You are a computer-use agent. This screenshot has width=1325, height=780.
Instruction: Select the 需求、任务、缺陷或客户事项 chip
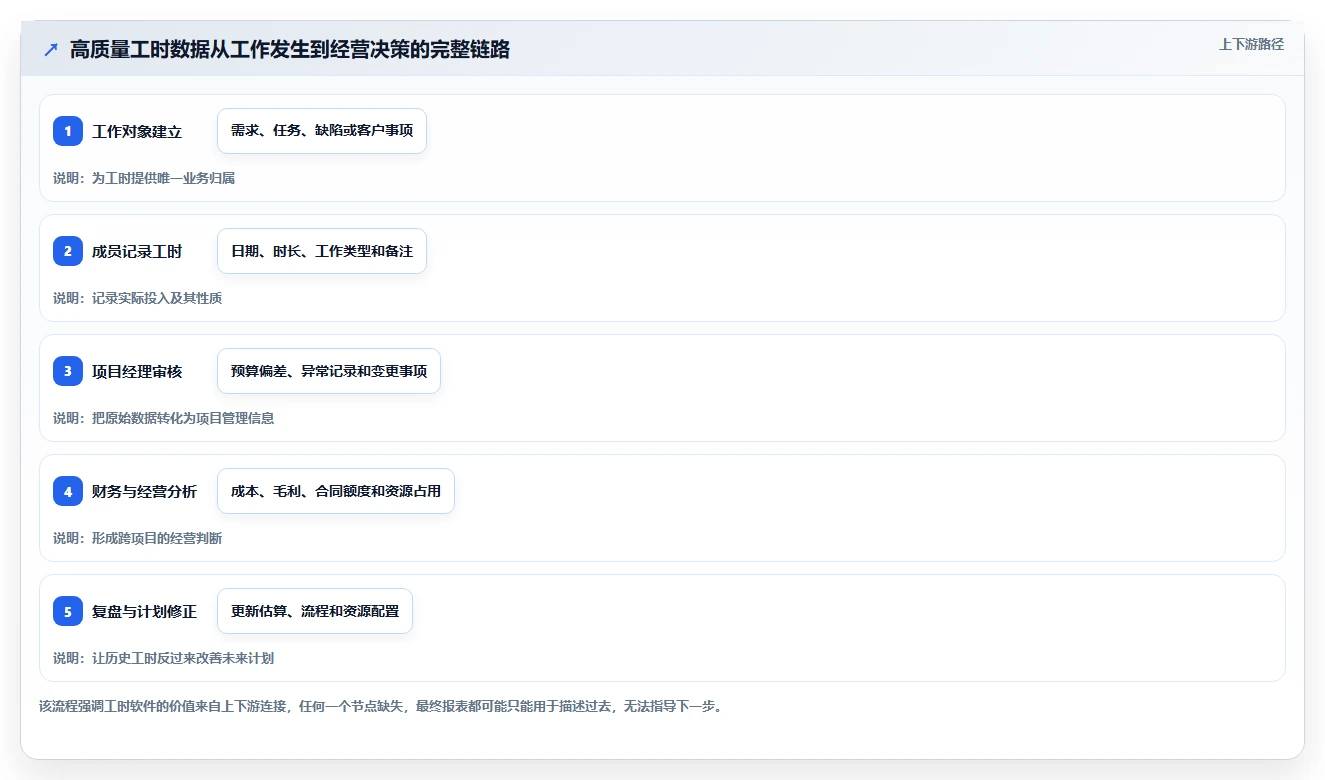click(x=322, y=131)
